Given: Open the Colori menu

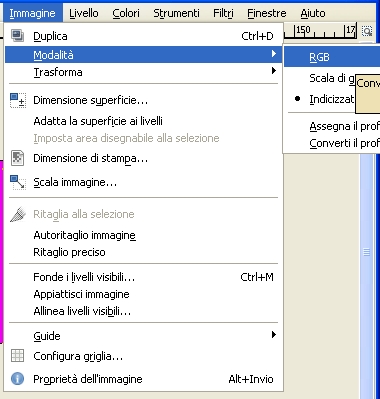Looking at the screenshot, I should 126,13.
